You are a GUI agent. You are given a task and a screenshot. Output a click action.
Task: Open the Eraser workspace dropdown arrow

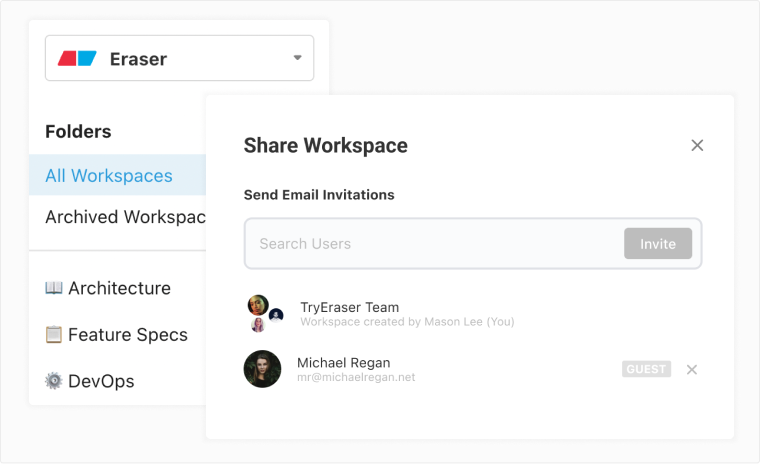coord(297,58)
